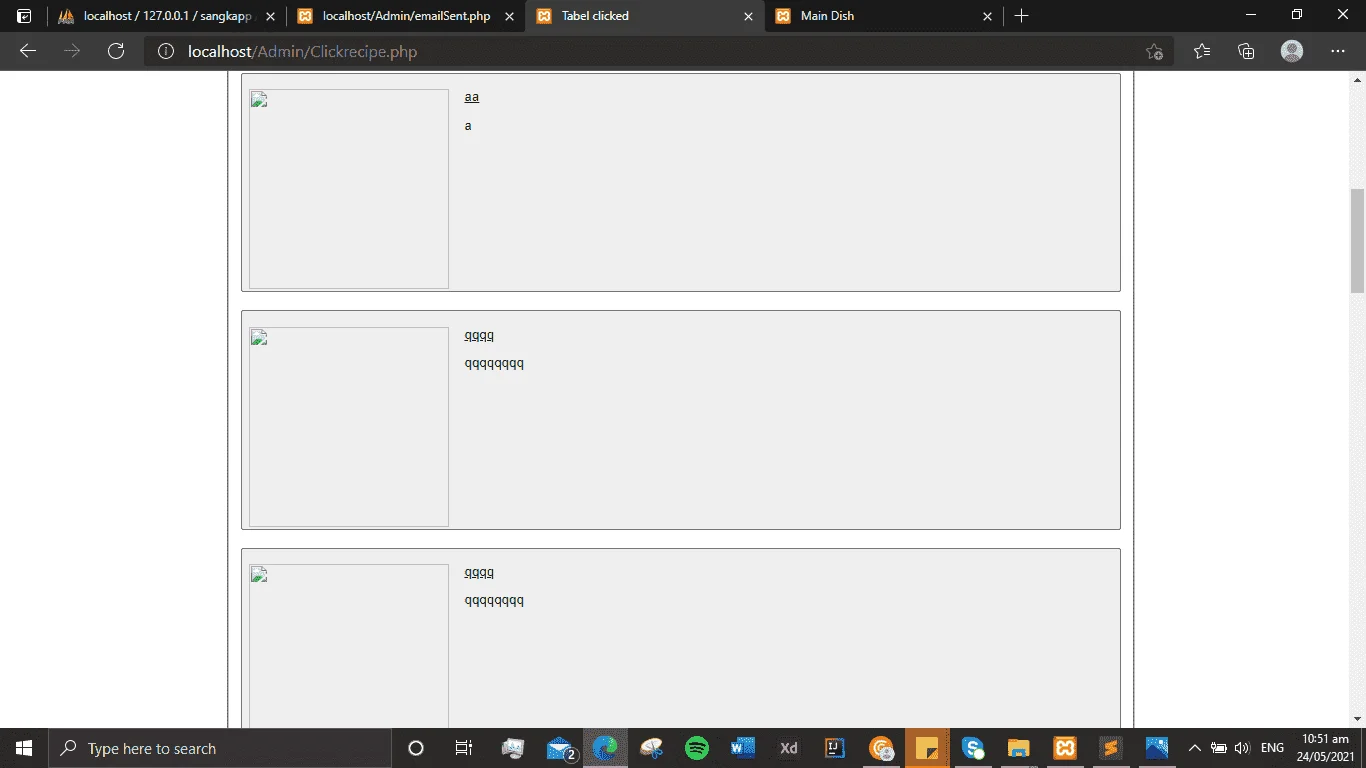Open the browser profile menu
This screenshot has height=768, width=1366.
(x=1292, y=52)
